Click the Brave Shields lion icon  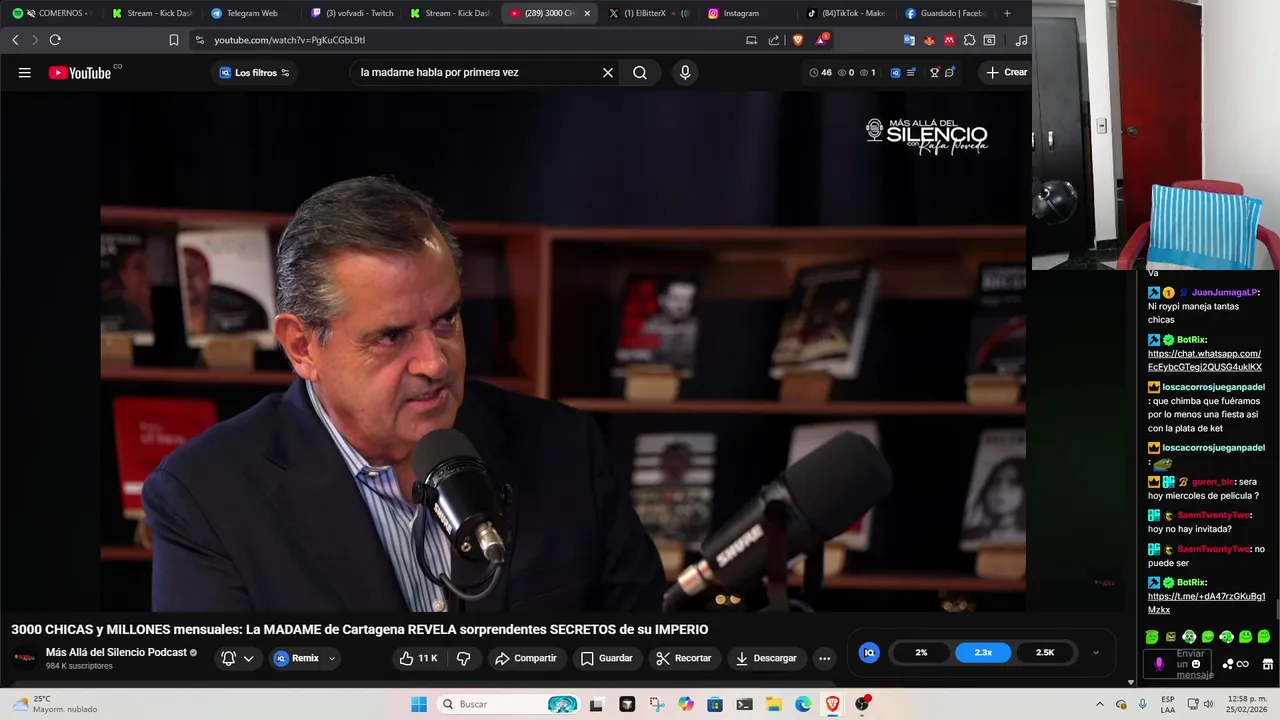(798, 40)
